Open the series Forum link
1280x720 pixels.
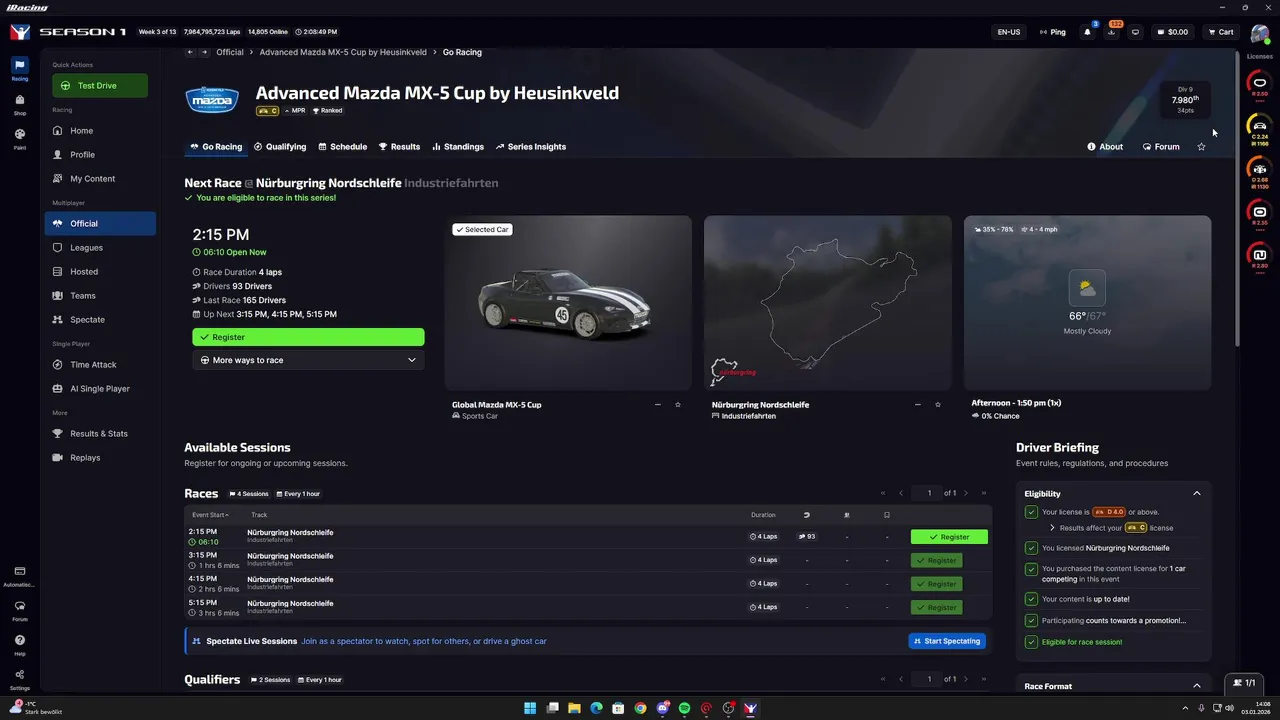click(x=1161, y=147)
